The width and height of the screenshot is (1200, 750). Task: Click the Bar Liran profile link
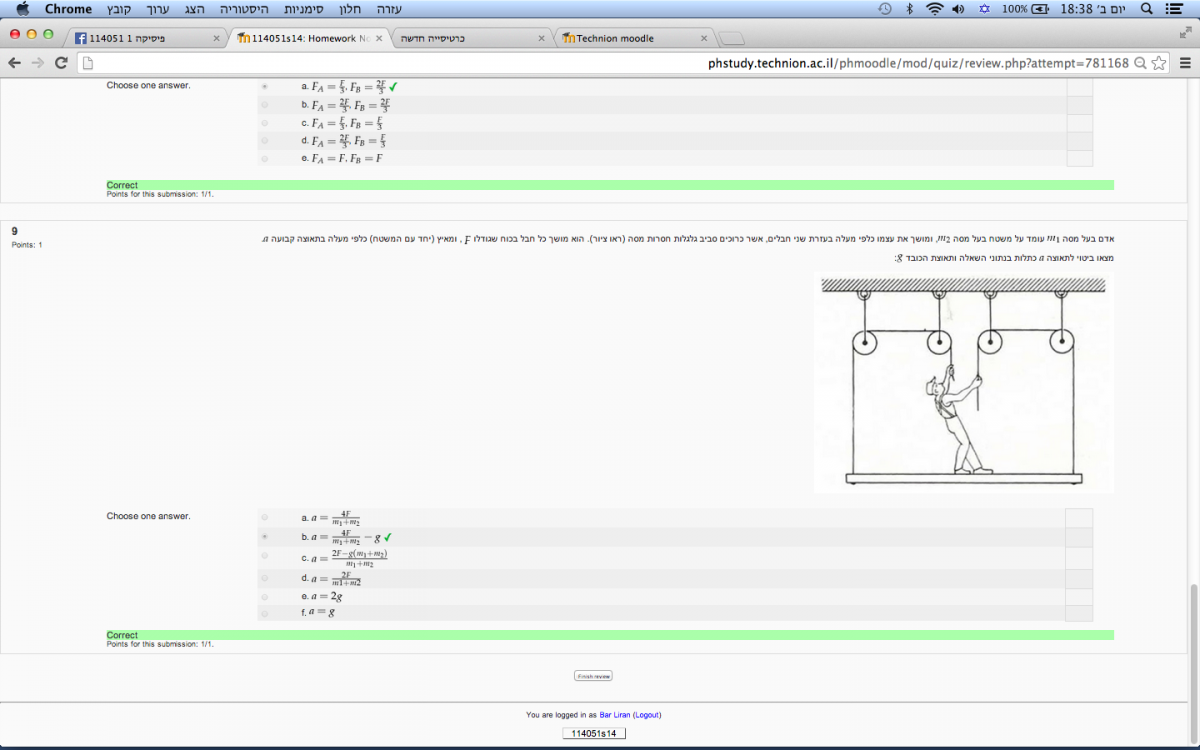[x=614, y=715]
